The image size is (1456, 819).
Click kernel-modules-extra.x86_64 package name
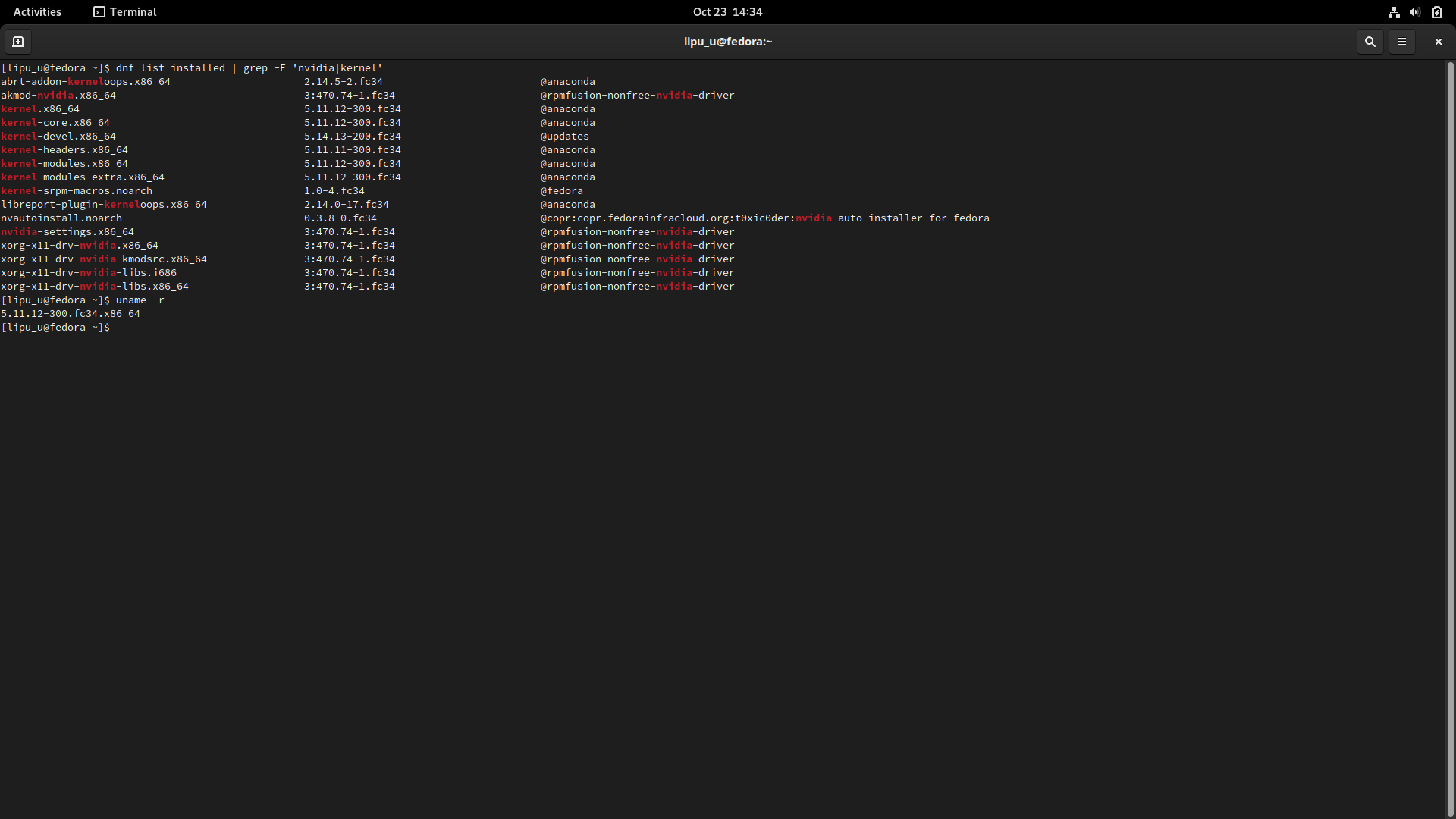[x=83, y=177]
